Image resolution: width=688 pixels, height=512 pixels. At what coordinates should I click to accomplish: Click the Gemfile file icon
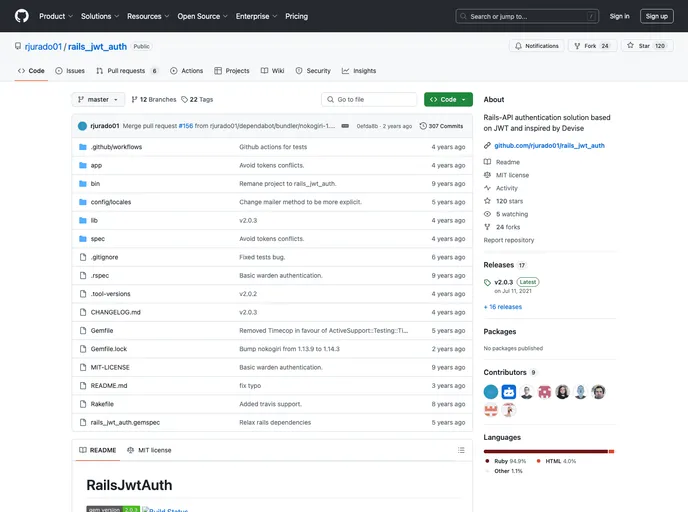point(82,331)
